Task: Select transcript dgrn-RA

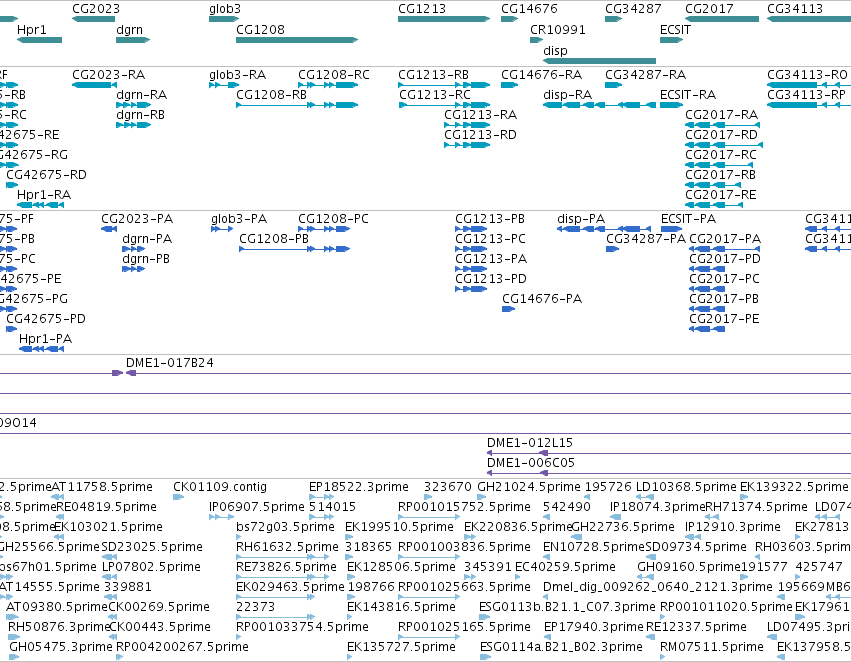Action: tap(133, 105)
